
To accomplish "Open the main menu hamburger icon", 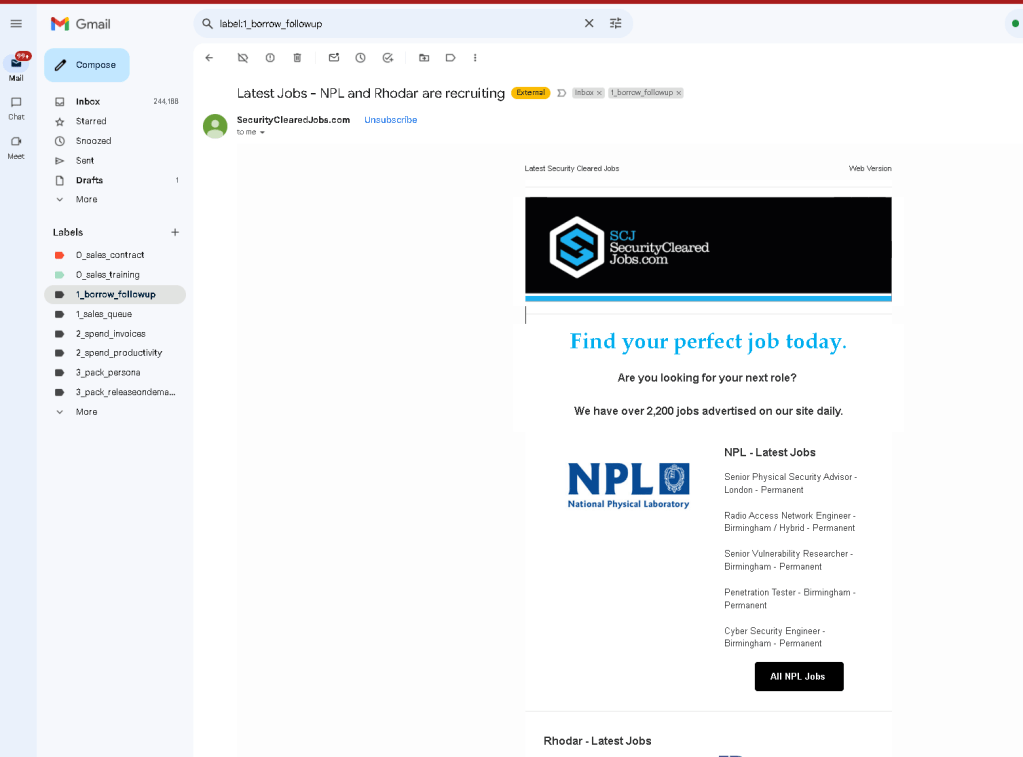I will pos(16,24).
